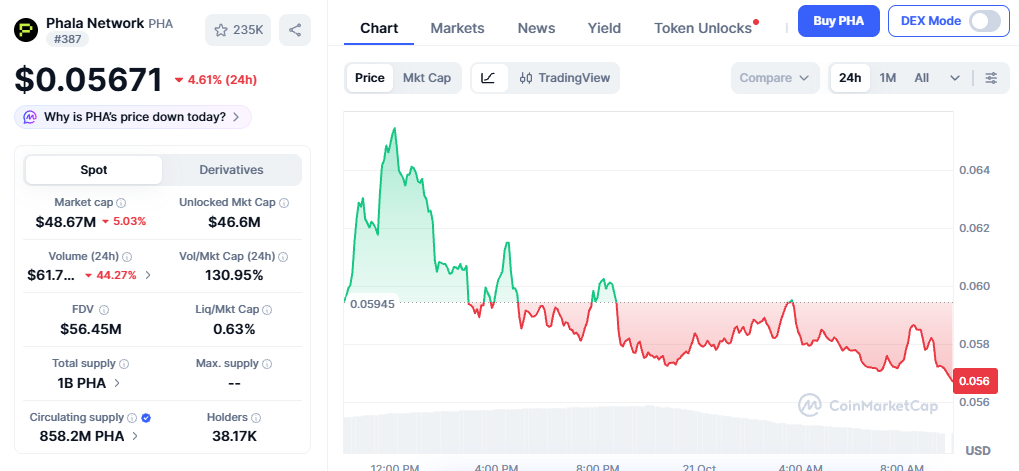Open the Compare dropdown

(774, 78)
